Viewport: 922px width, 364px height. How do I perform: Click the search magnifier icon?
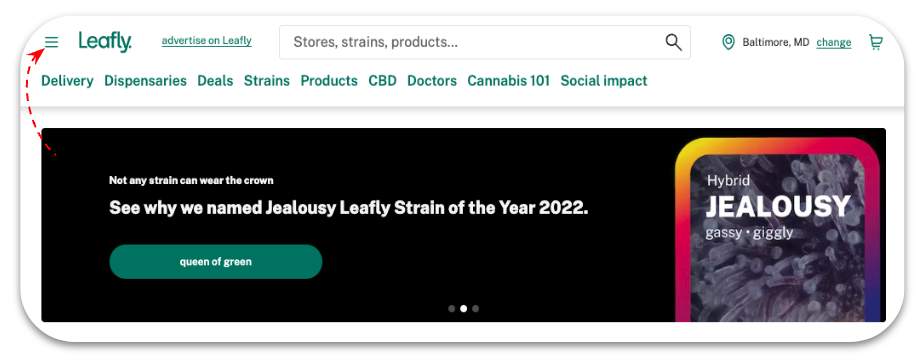[x=673, y=42]
